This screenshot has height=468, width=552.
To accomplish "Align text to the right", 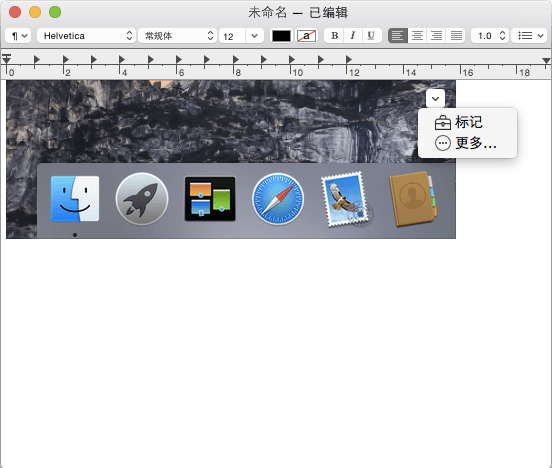I will pos(437,36).
